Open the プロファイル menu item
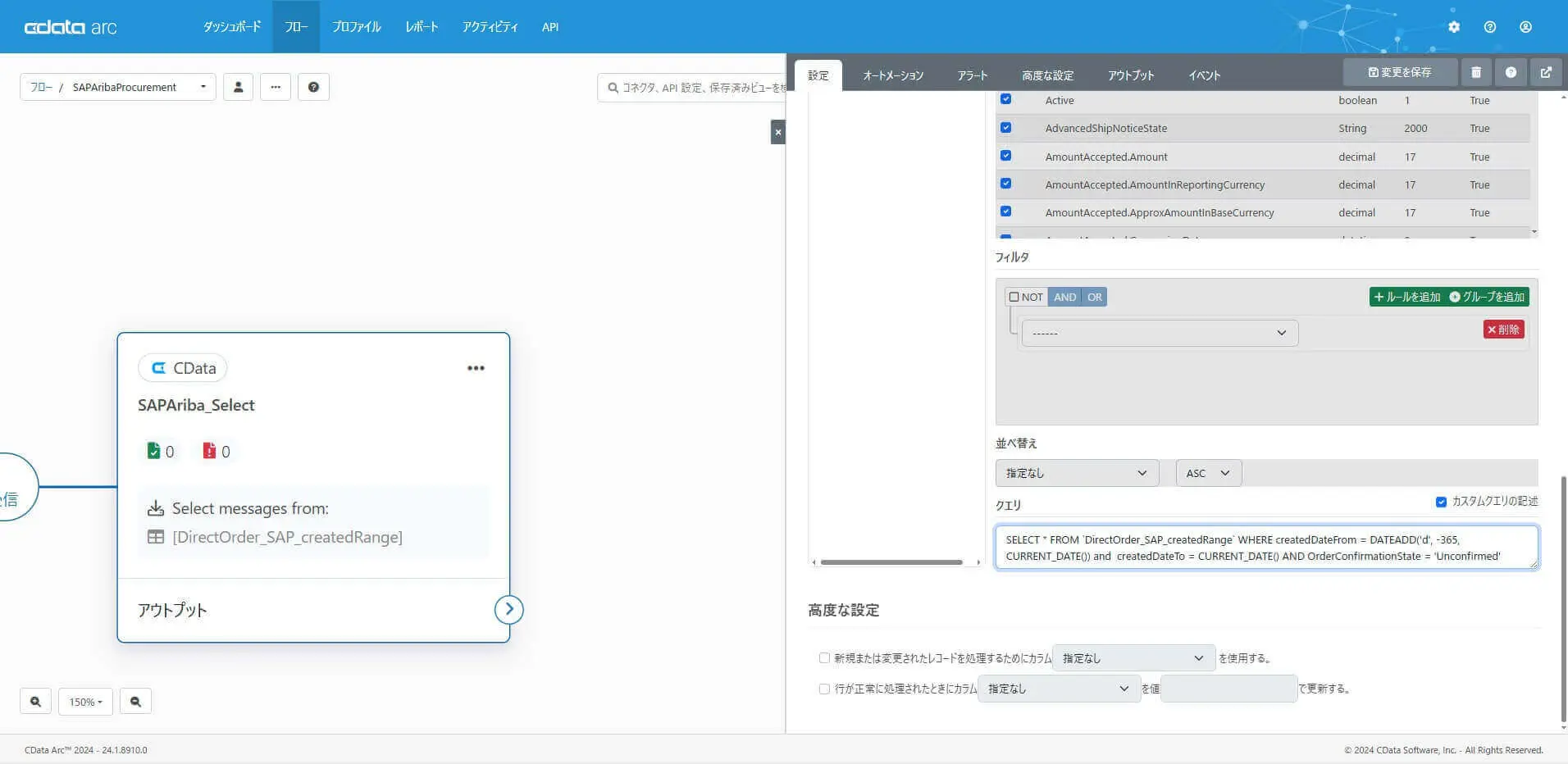Image resolution: width=1568 pixels, height=764 pixels. (x=356, y=27)
